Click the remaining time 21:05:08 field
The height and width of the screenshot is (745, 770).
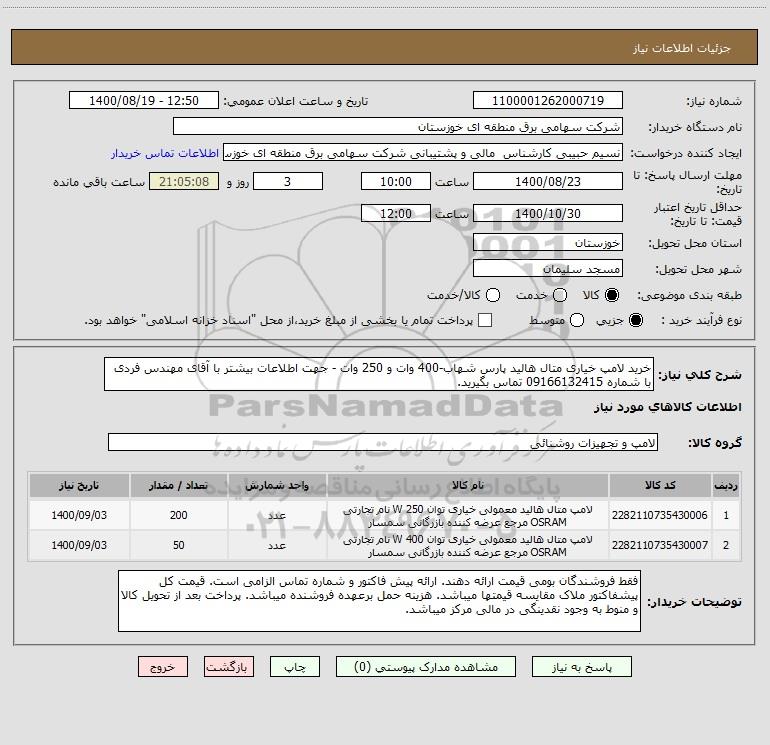click(184, 181)
